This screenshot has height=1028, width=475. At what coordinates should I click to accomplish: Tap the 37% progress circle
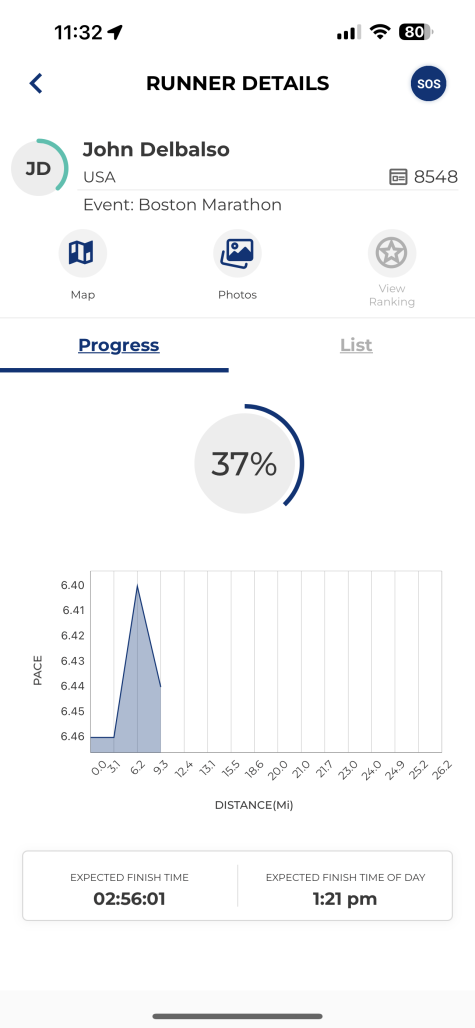tap(244, 464)
